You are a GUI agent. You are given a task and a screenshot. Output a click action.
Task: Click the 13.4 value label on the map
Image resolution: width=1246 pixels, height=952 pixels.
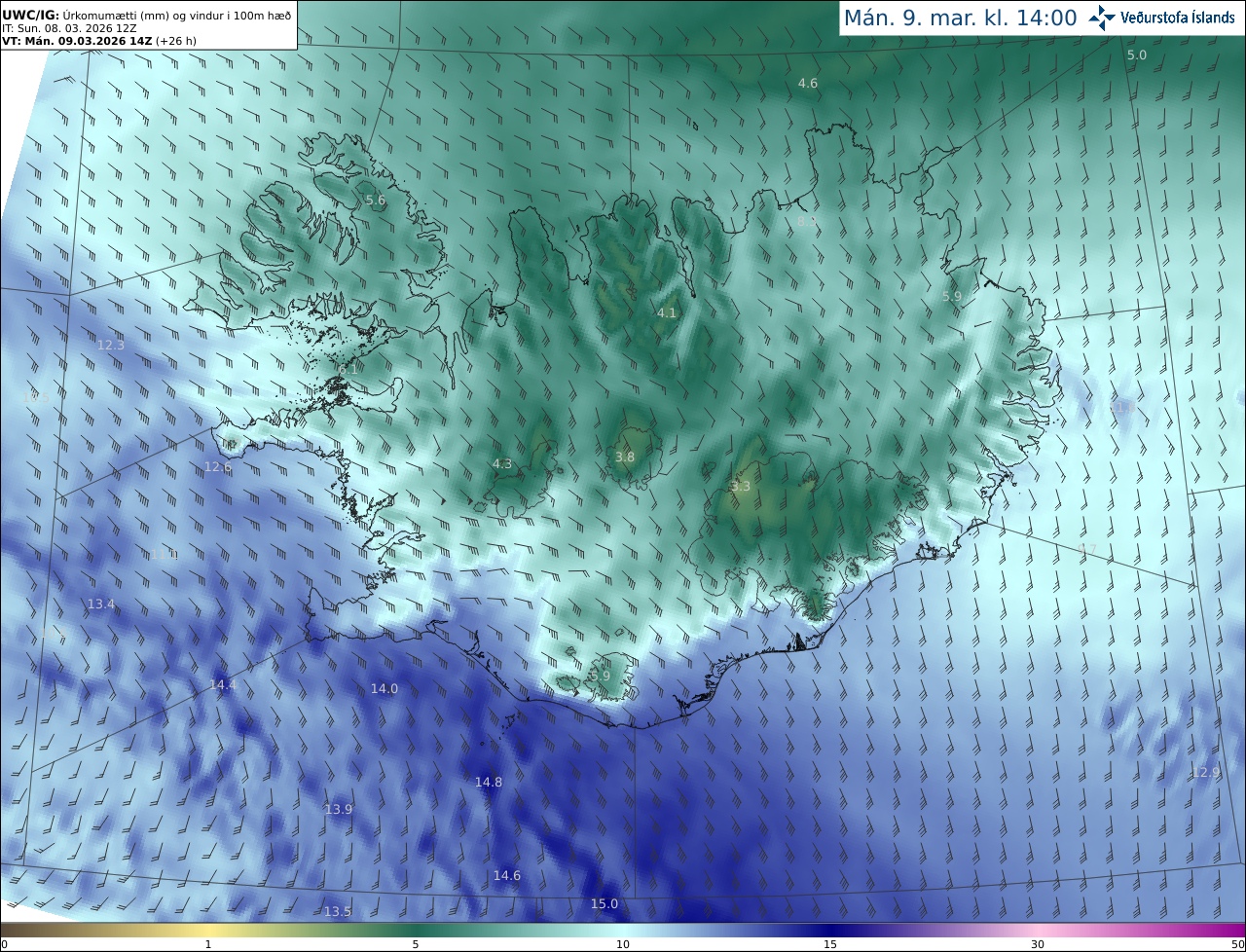point(101,604)
